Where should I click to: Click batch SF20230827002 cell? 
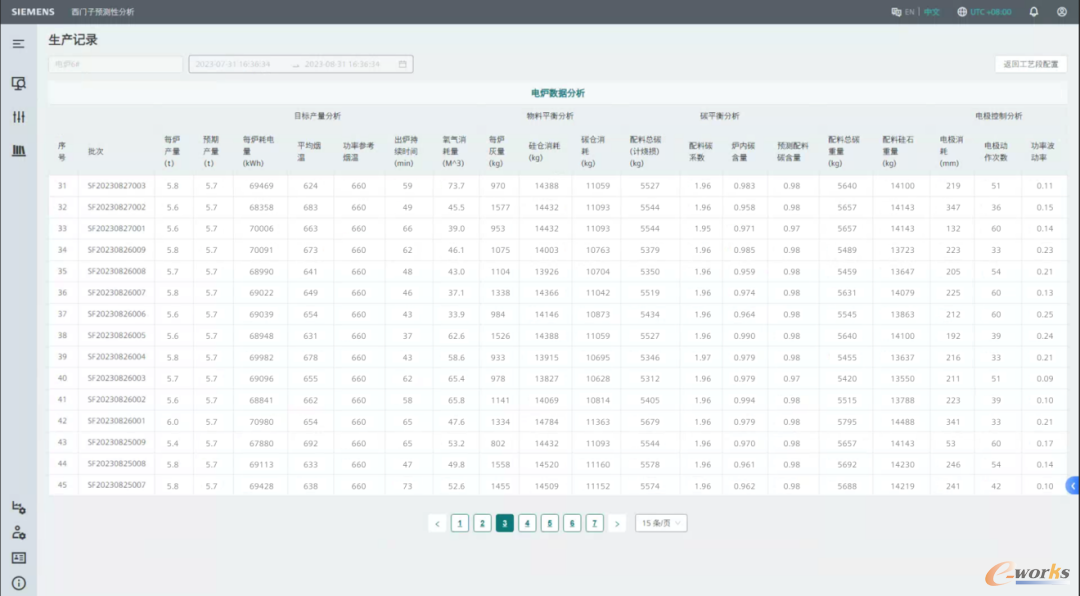click(116, 207)
